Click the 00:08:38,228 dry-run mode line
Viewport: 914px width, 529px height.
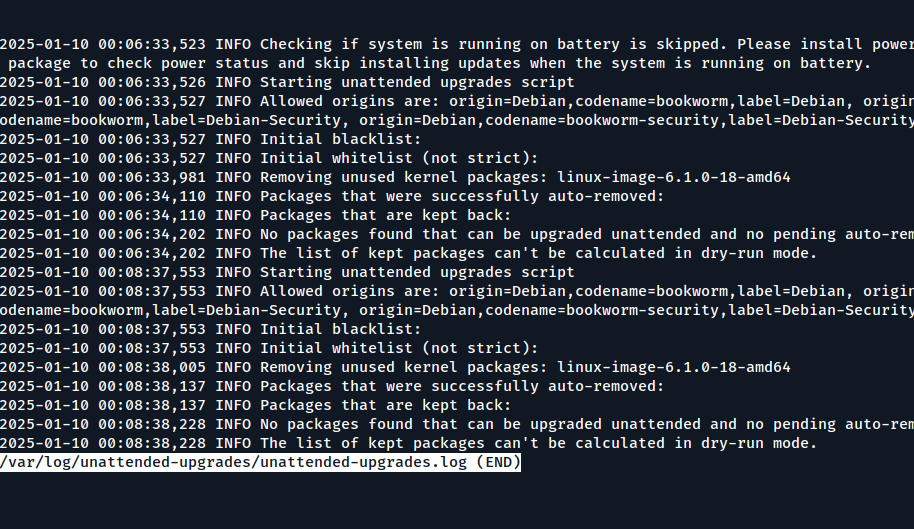pyautogui.click(x=409, y=443)
